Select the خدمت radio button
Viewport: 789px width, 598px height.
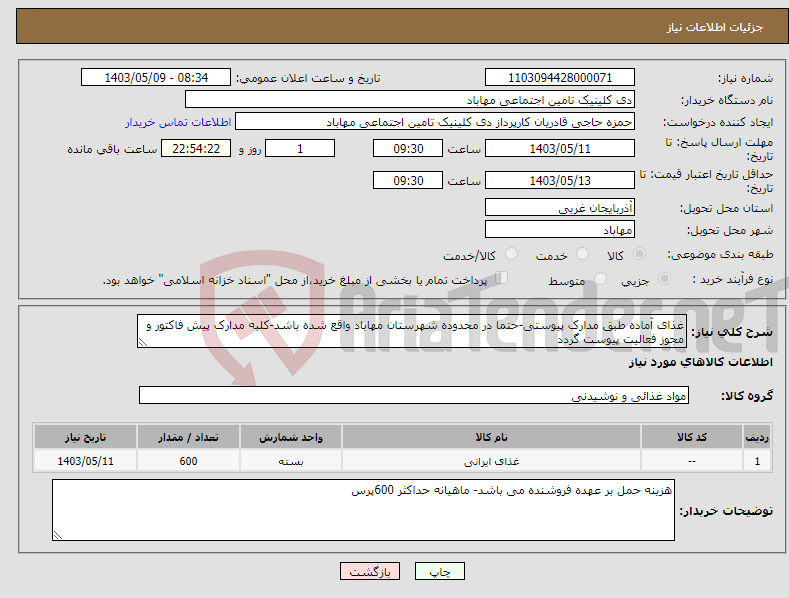582,254
